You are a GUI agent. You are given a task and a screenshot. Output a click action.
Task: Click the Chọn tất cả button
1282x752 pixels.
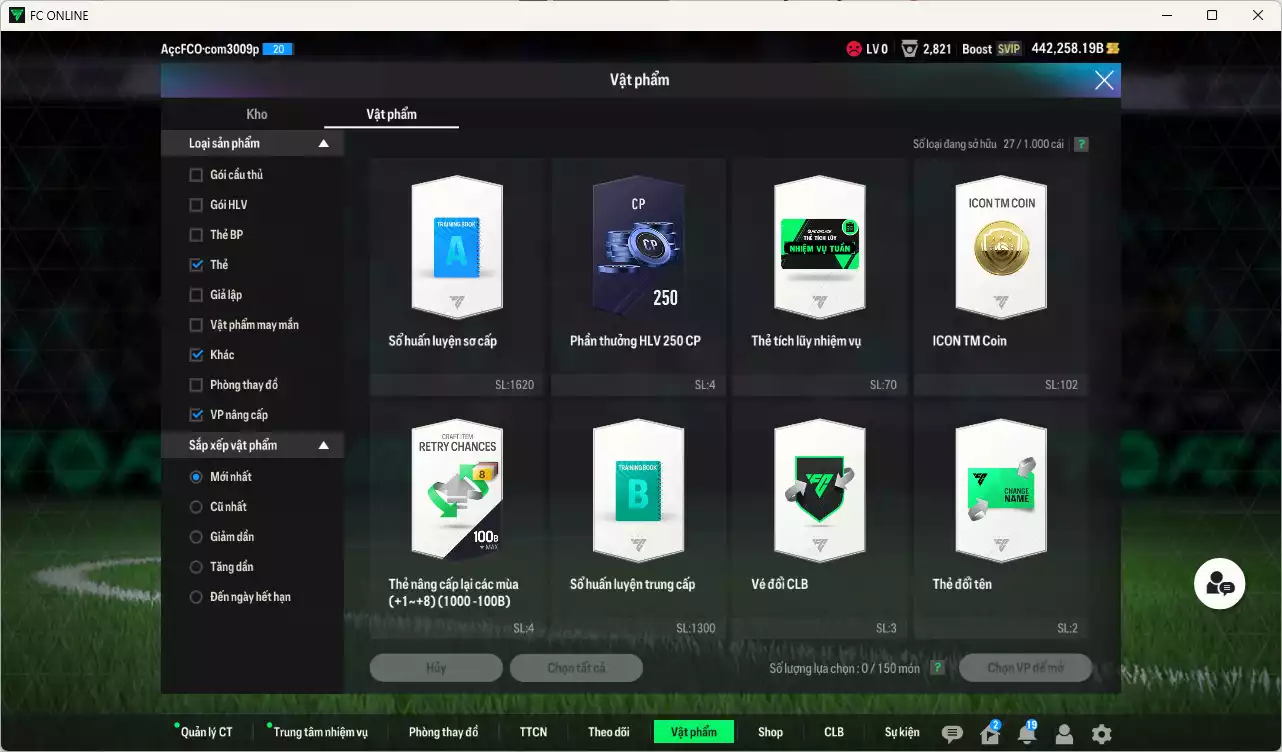pos(576,668)
